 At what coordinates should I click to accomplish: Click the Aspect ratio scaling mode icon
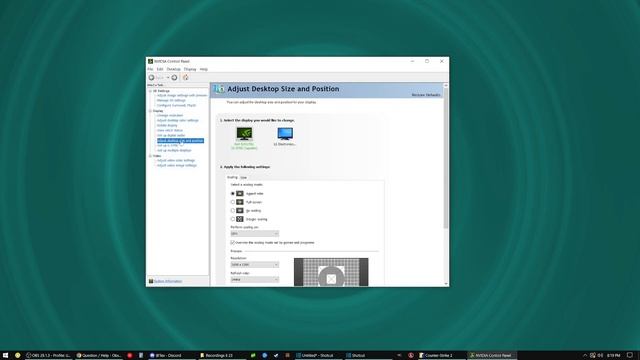240,193
